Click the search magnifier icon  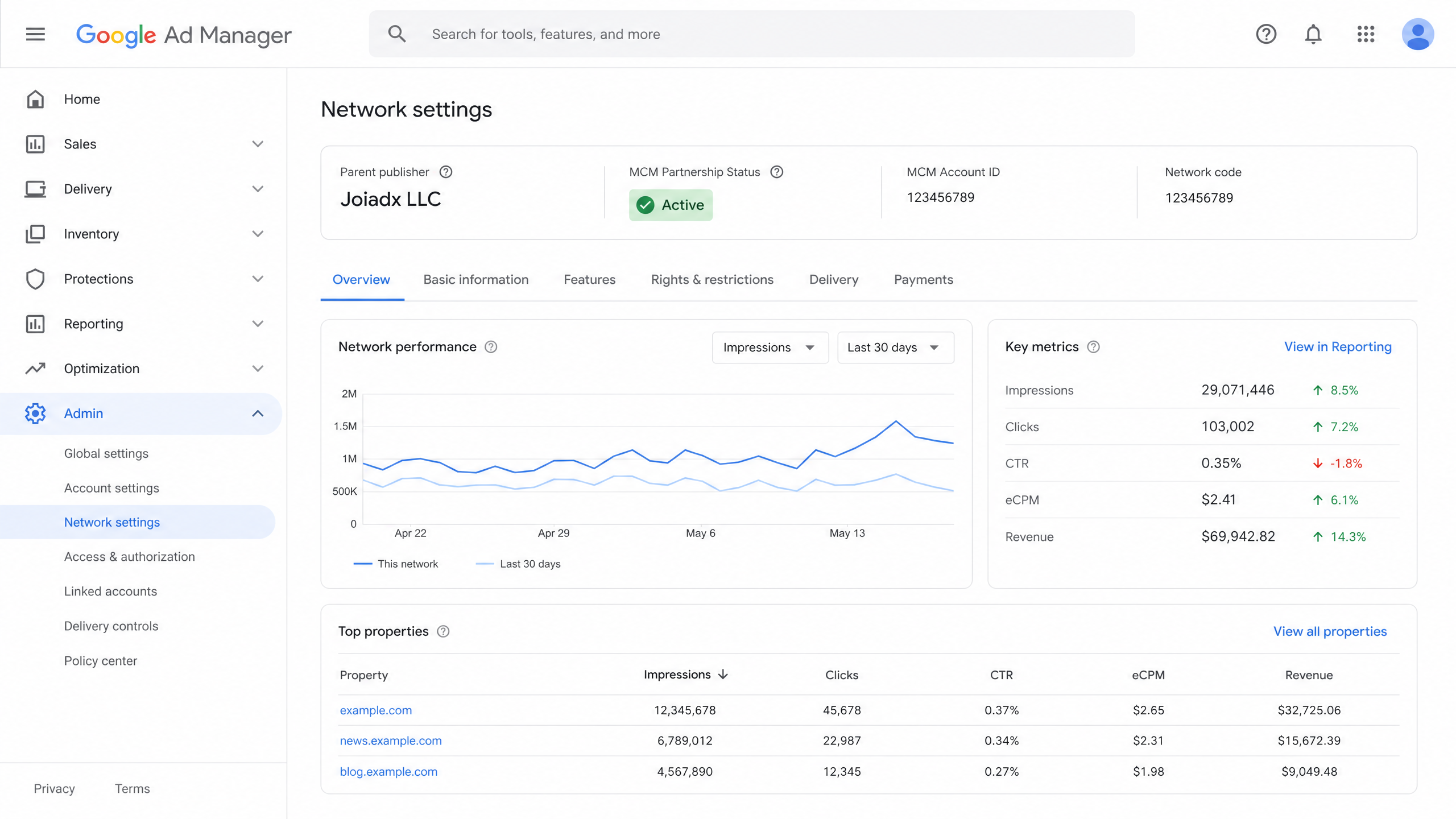[396, 34]
